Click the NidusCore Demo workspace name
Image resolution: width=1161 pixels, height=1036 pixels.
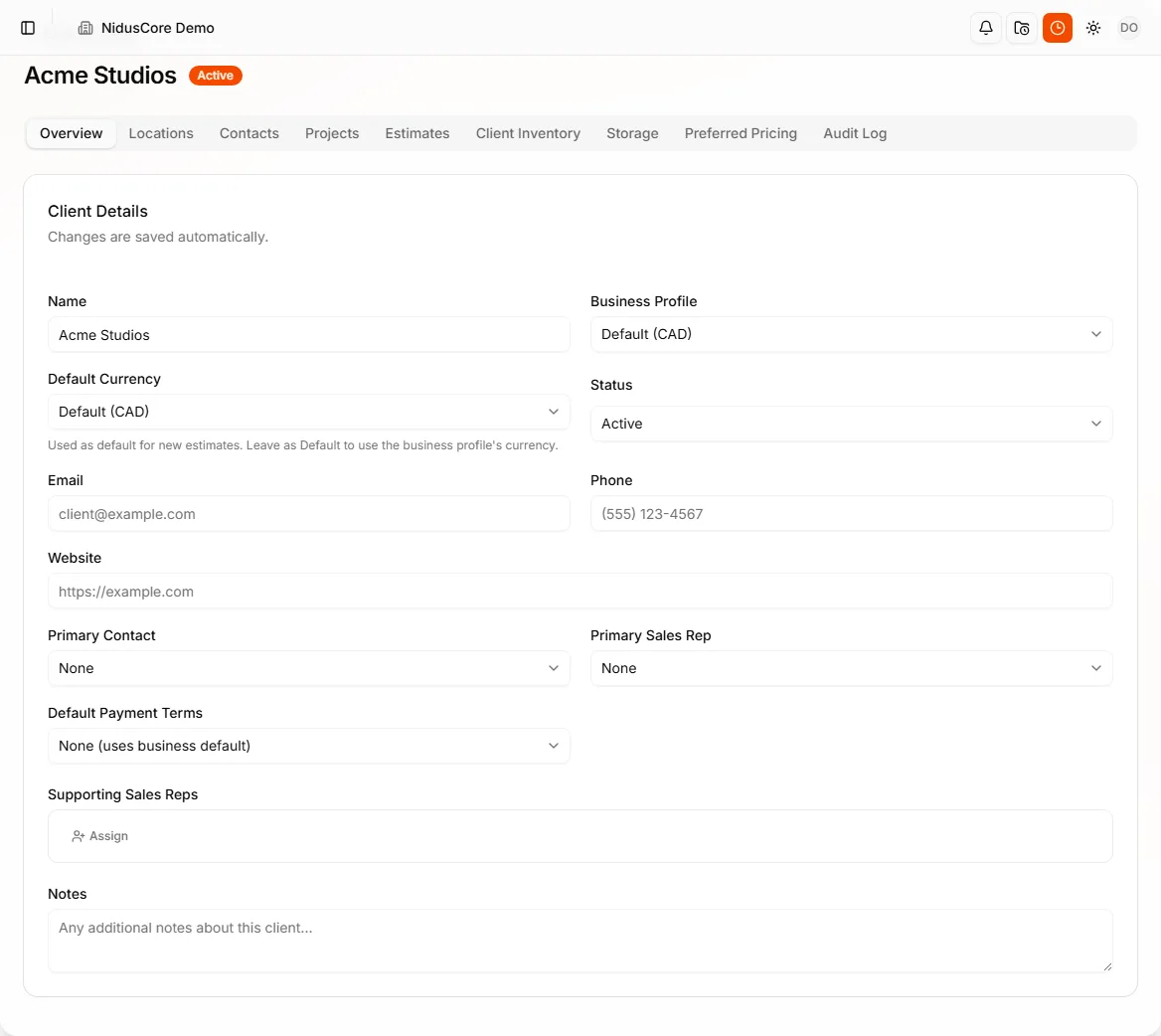click(158, 28)
